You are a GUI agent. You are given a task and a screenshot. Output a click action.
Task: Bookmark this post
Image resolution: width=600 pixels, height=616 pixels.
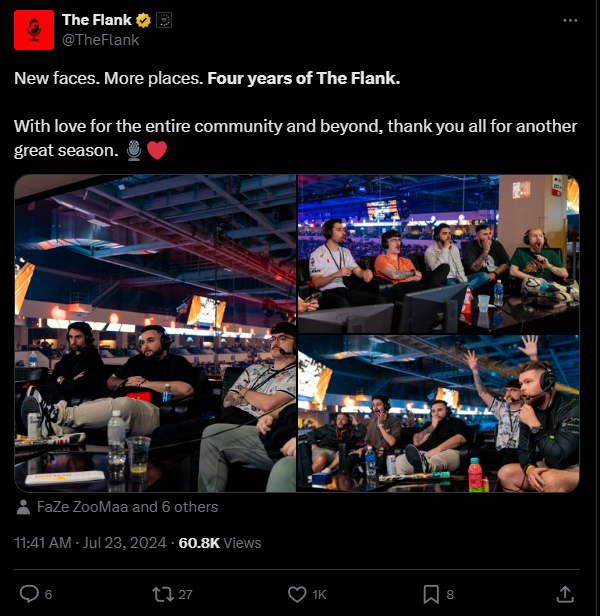[x=431, y=594]
